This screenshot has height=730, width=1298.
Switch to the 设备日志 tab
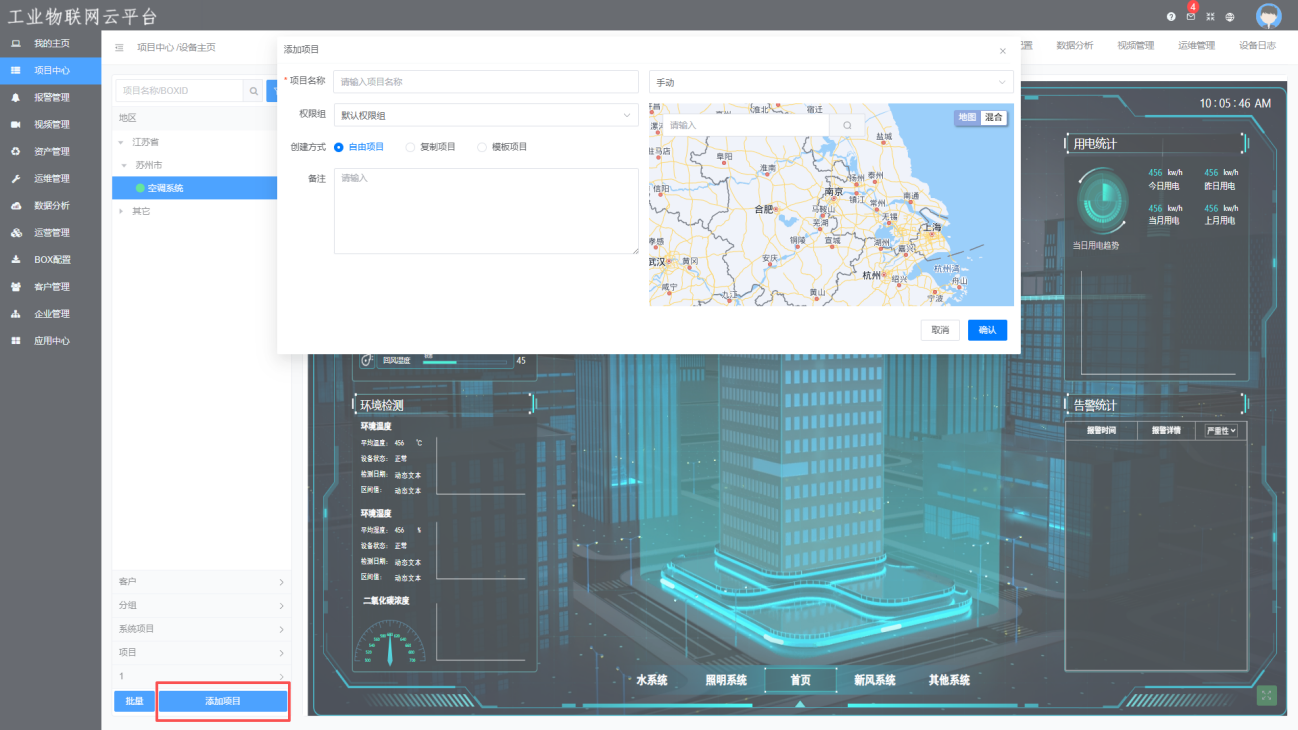[x=1257, y=46]
